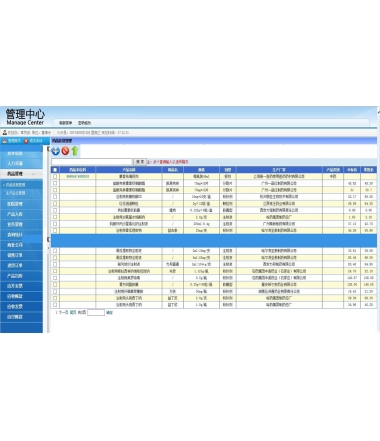The image size is (380, 441).
Task: Go to next page via 下一页 link
Action: [x=63, y=312]
